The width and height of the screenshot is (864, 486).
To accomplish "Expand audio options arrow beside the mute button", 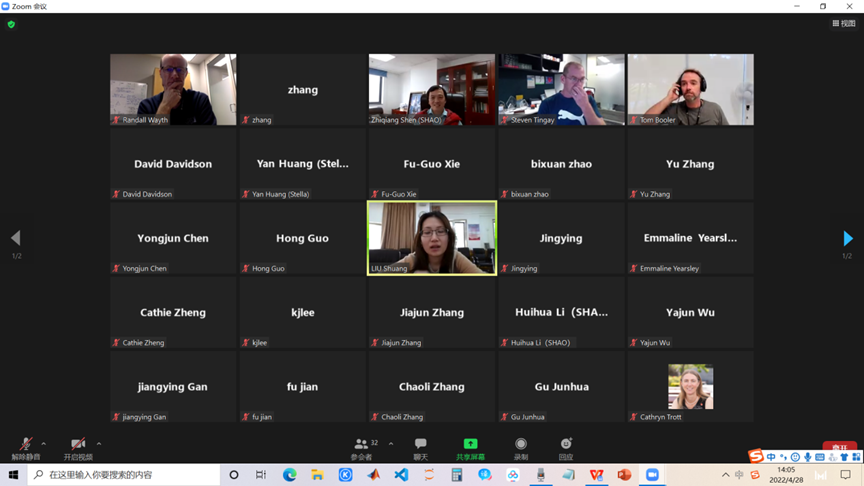I will pyautogui.click(x=44, y=444).
